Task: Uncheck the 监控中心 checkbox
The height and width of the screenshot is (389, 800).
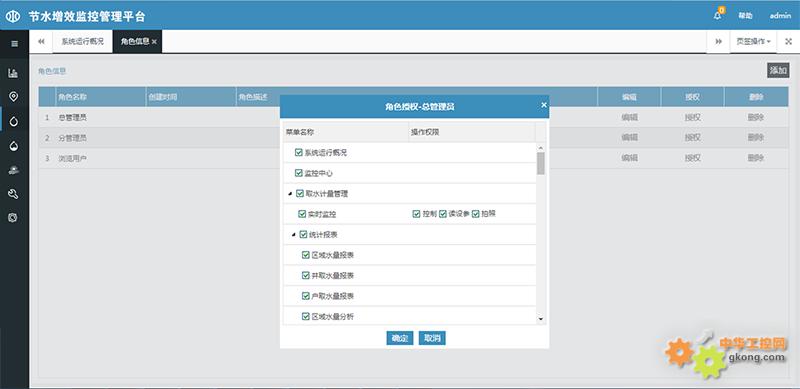Action: pyautogui.click(x=298, y=173)
